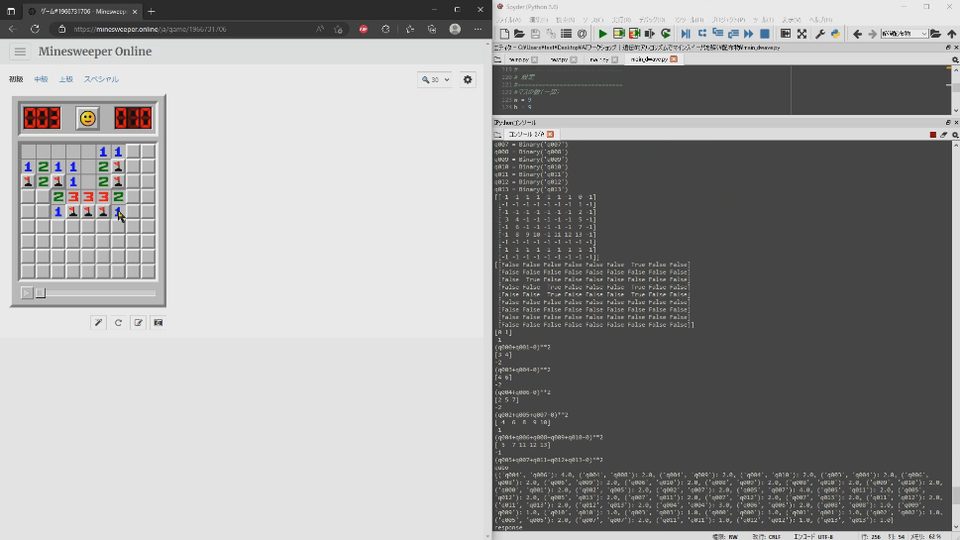Viewport: 960px width, 540px height.
Task: Open Spyder preferences wrench icon
Action: [820, 34]
